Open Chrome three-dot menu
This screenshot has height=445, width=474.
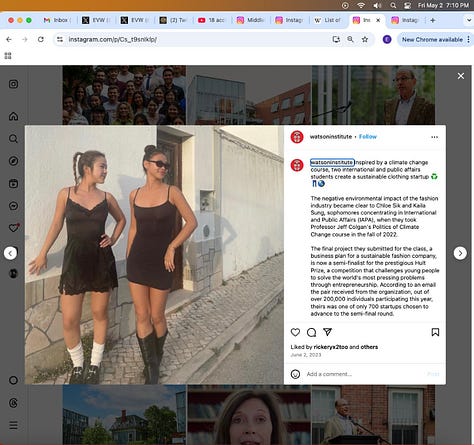(x=469, y=39)
